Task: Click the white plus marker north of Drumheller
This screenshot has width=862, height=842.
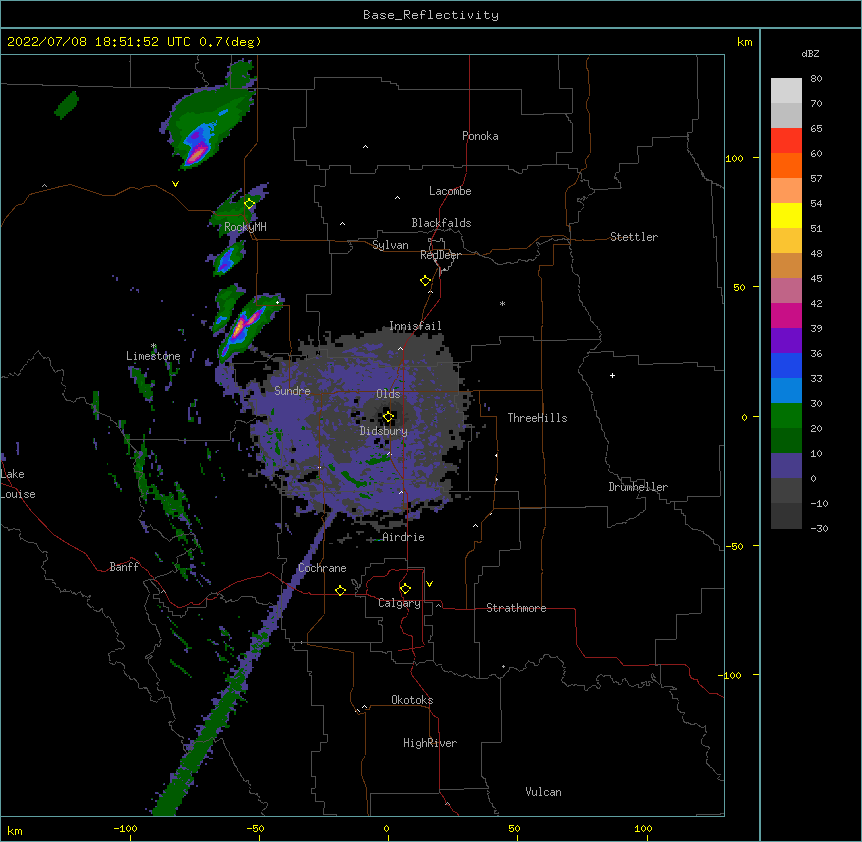Action: (x=612, y=375)
